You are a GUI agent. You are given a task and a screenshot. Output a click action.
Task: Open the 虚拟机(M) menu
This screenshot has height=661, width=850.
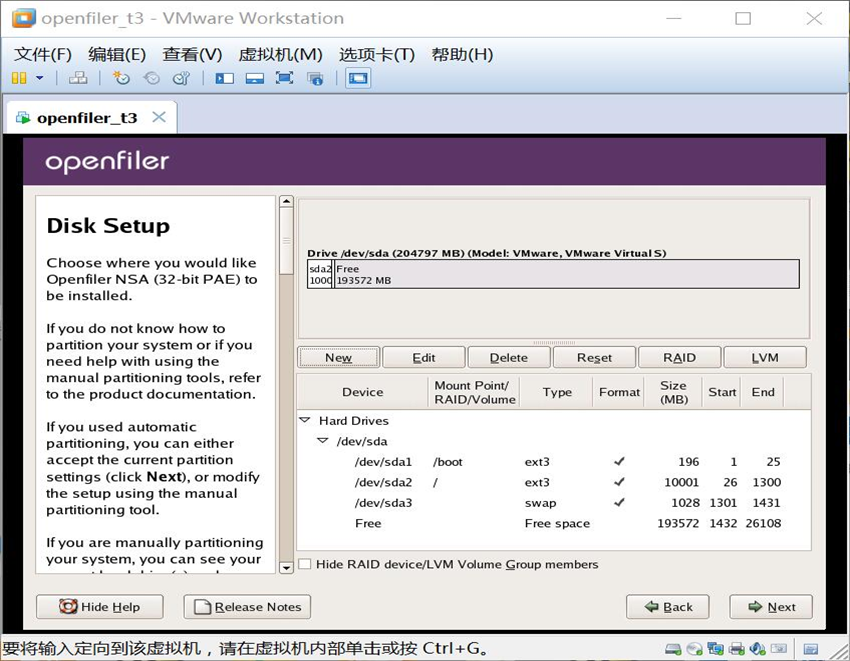280,54
